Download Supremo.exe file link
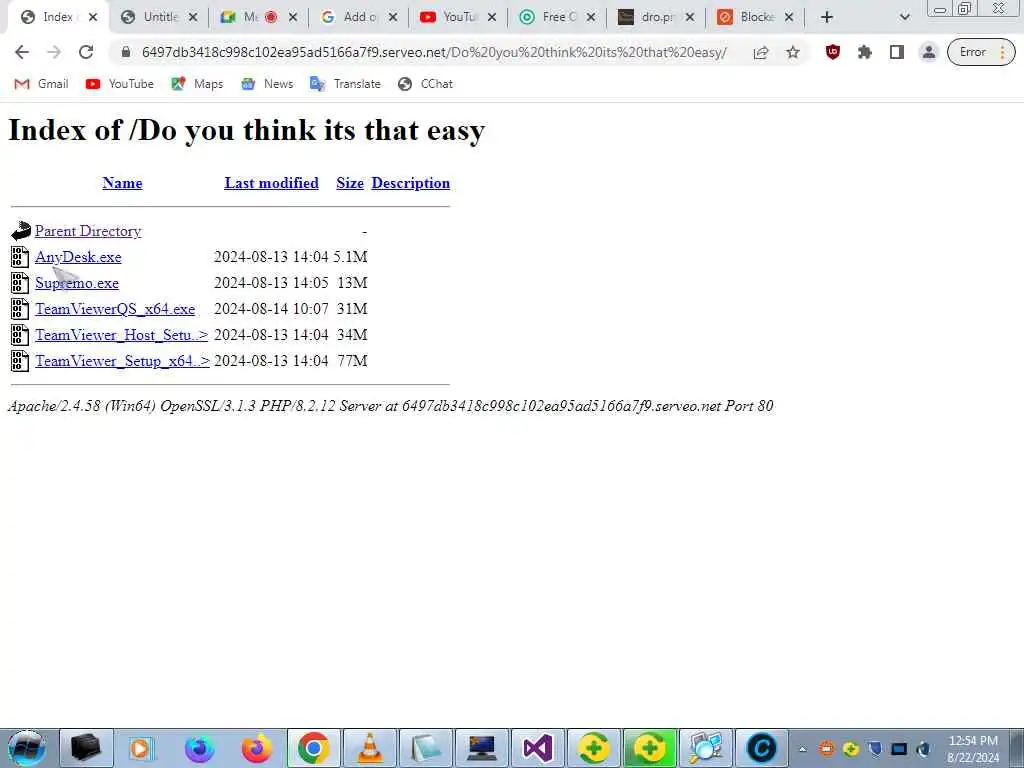Image resolution: width=1024 pixels, height=768 pixels. pos(77,283)
